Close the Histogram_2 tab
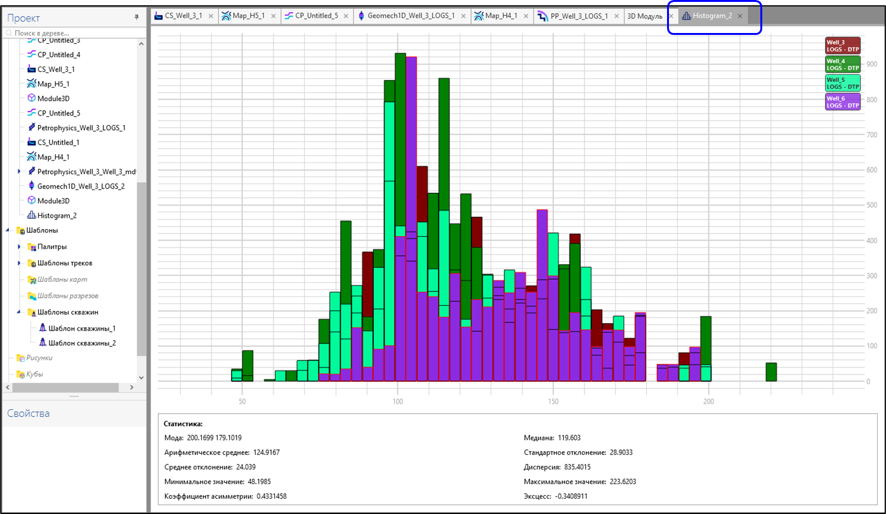The height and width of the screenshot is (514, 886). point(740,16)
